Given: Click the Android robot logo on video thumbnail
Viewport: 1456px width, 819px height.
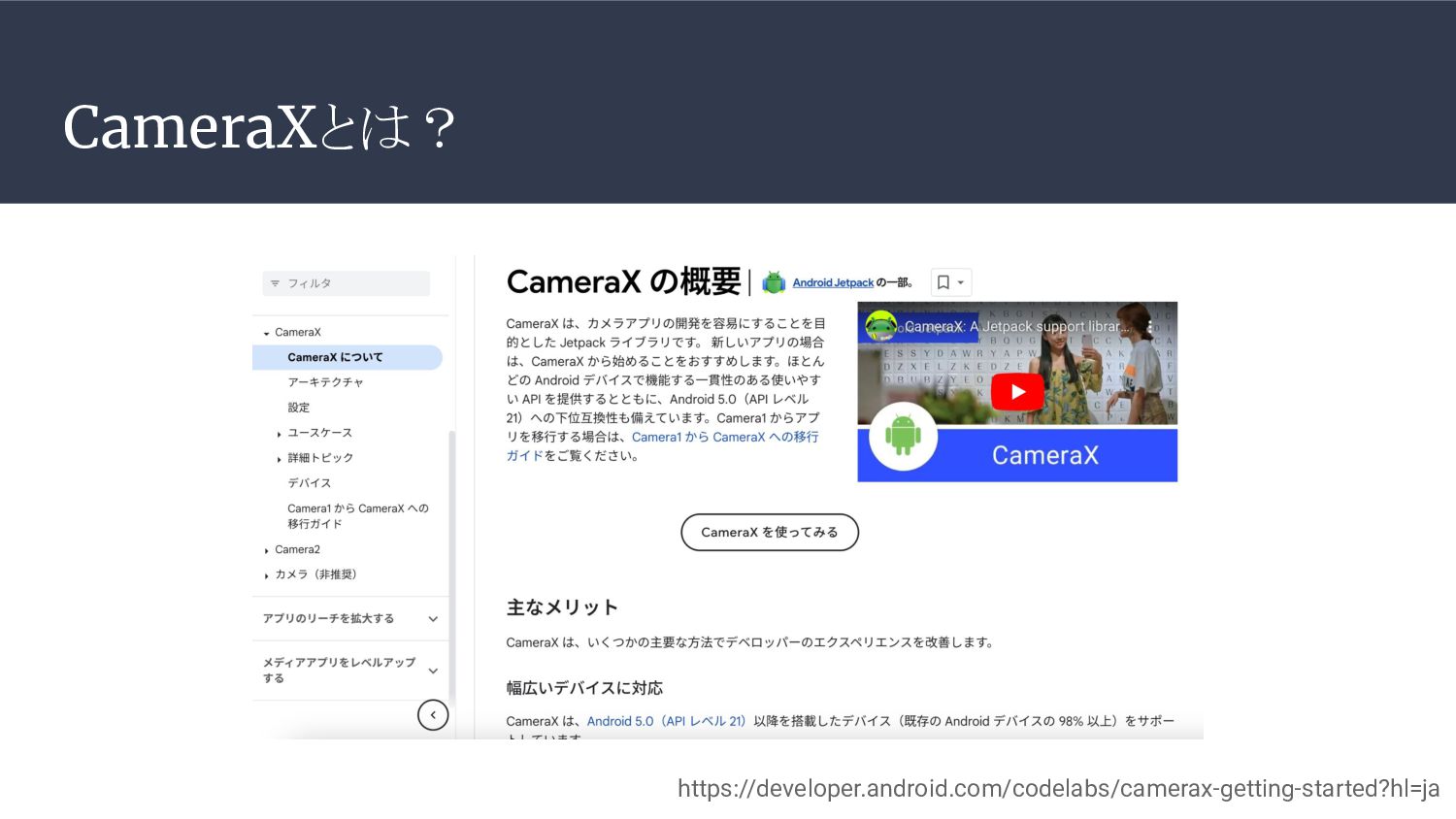Looking at the screenshot, I should pyautogui.click(x=903, y=436).
